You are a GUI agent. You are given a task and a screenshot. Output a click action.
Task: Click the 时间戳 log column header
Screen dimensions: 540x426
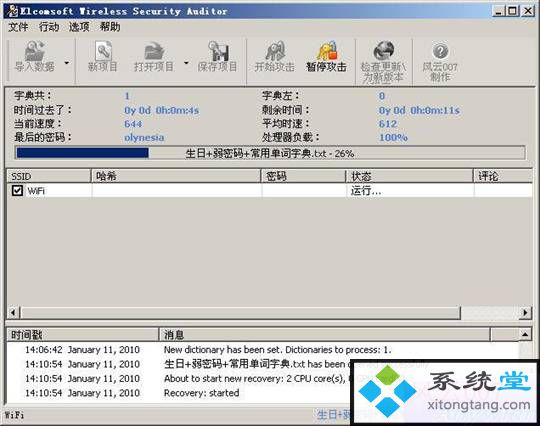[83, 334]
